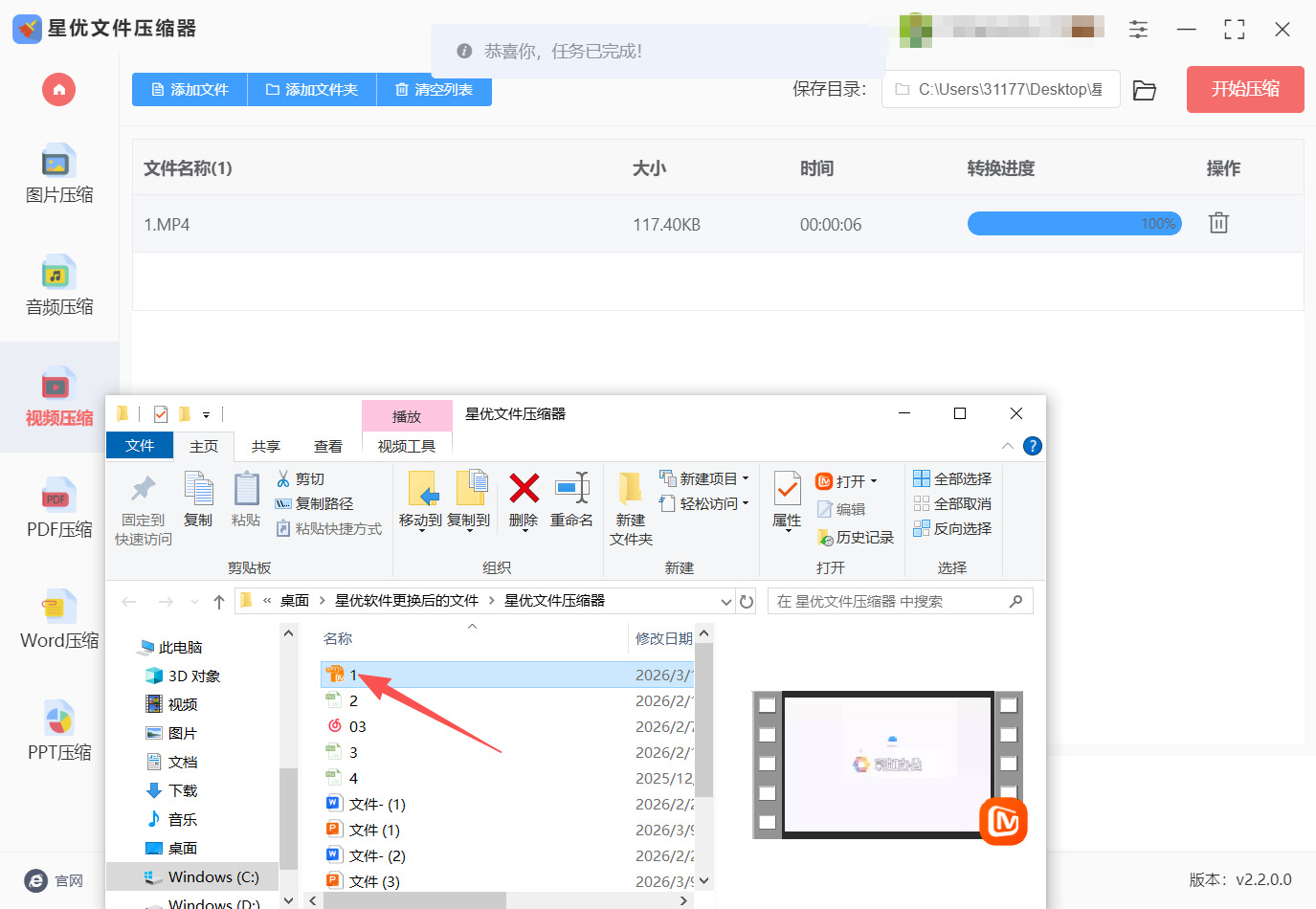Click the file list horizontal scrollbar thumb
Image resolution: width=1316 pixels, height=909 pixels.
click(414, 900)
